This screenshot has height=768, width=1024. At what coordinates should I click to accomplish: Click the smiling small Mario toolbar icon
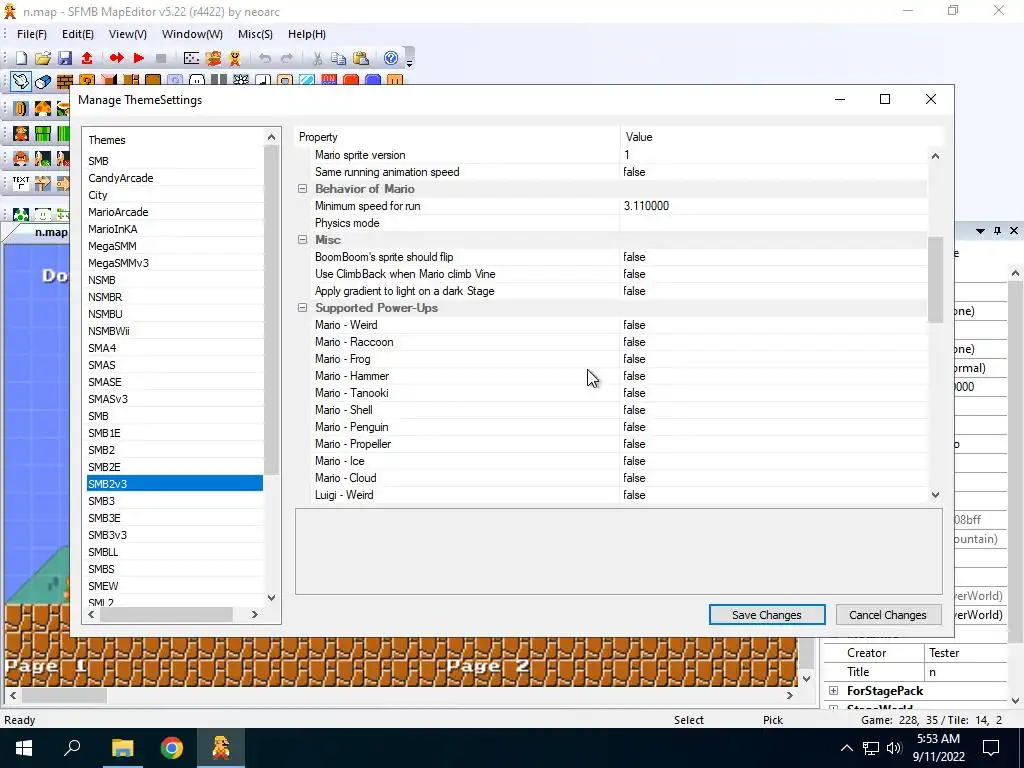(235, 58)
